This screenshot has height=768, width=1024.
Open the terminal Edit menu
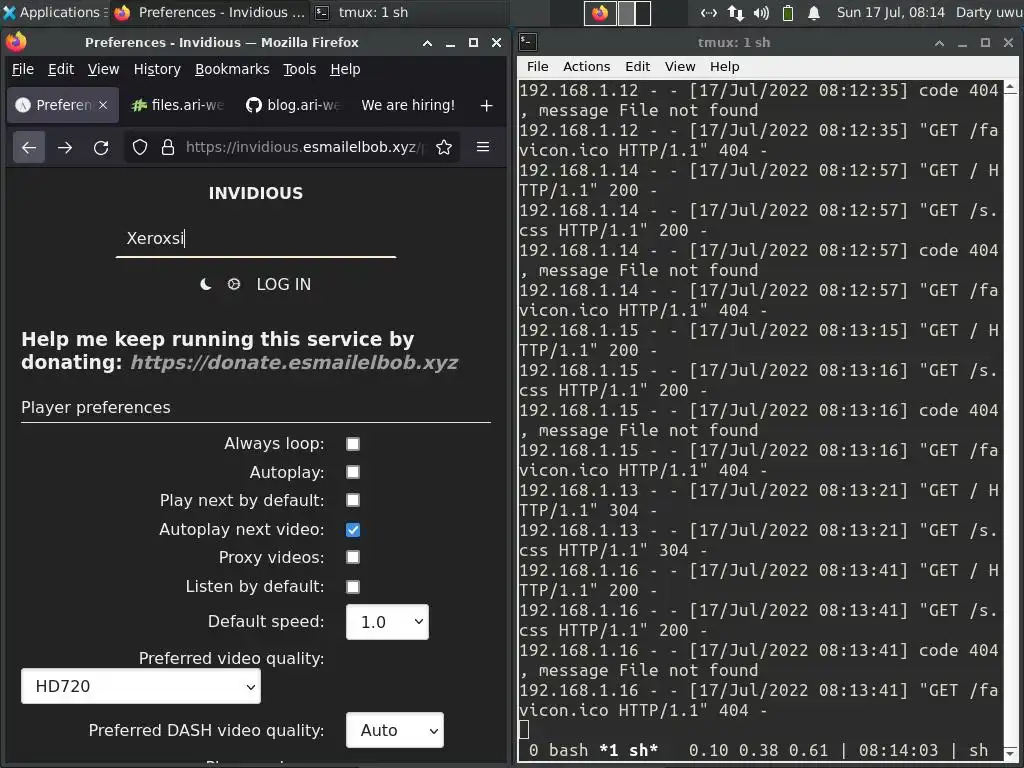(x=637, y=67)
